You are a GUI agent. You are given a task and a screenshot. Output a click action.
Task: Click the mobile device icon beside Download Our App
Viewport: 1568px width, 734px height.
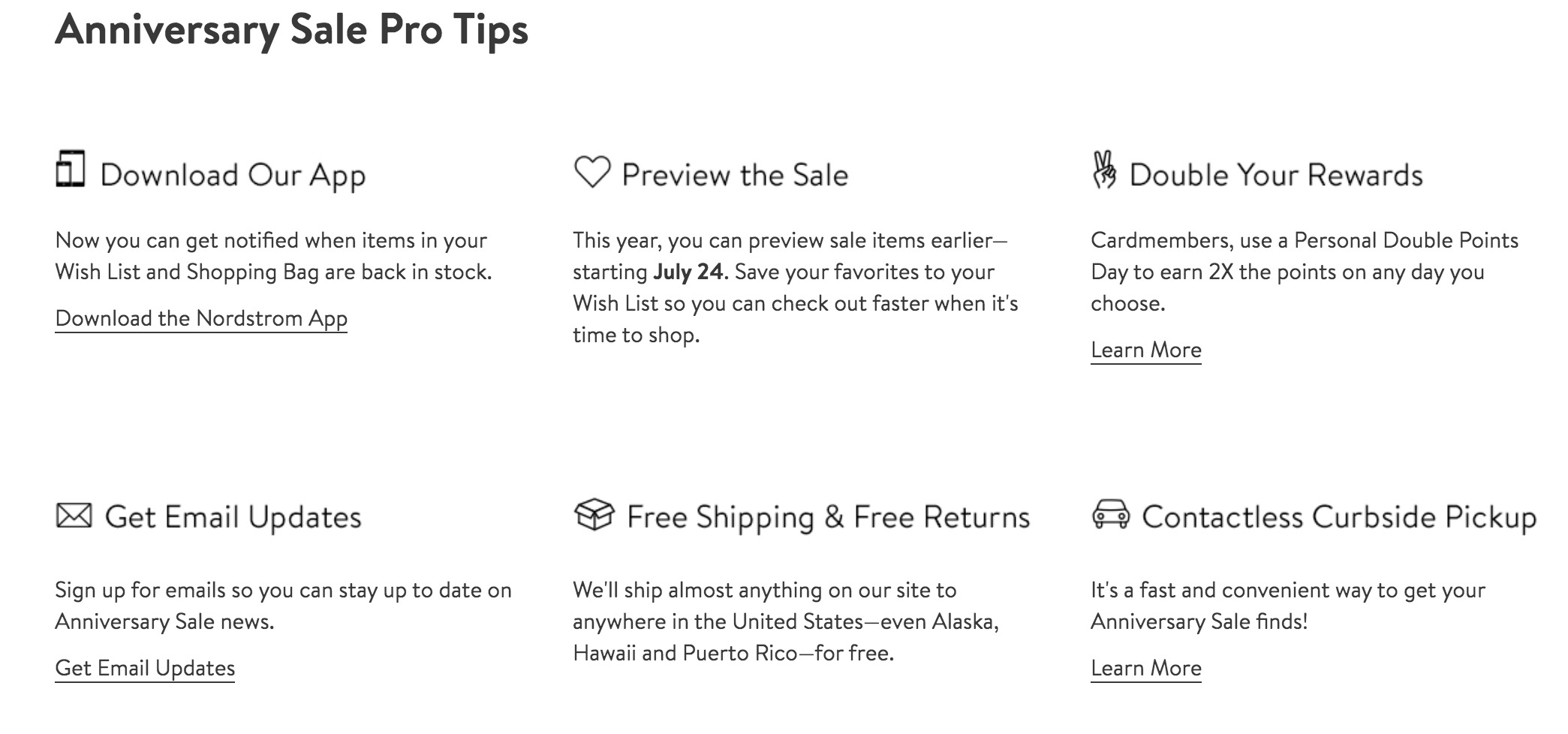71,169
